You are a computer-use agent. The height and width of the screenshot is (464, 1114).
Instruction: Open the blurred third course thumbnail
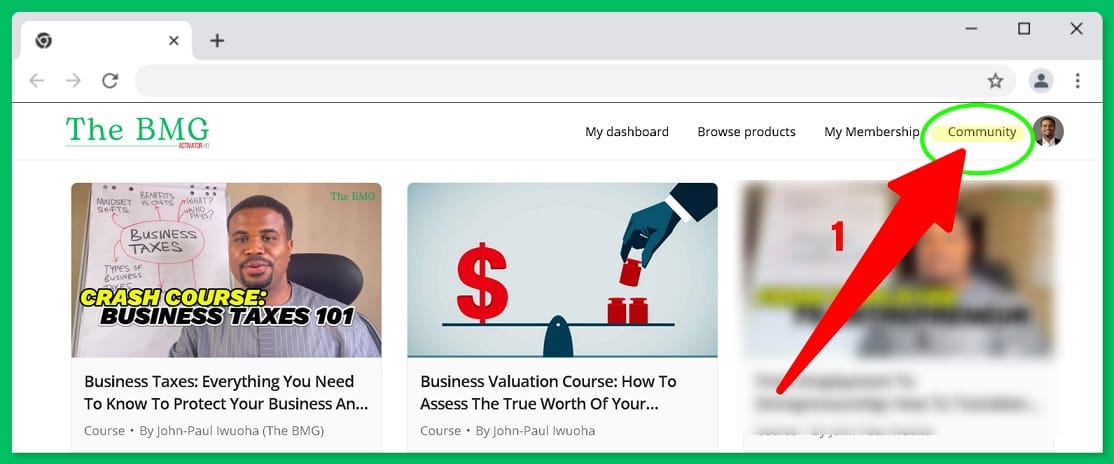(x=898, y=270)
